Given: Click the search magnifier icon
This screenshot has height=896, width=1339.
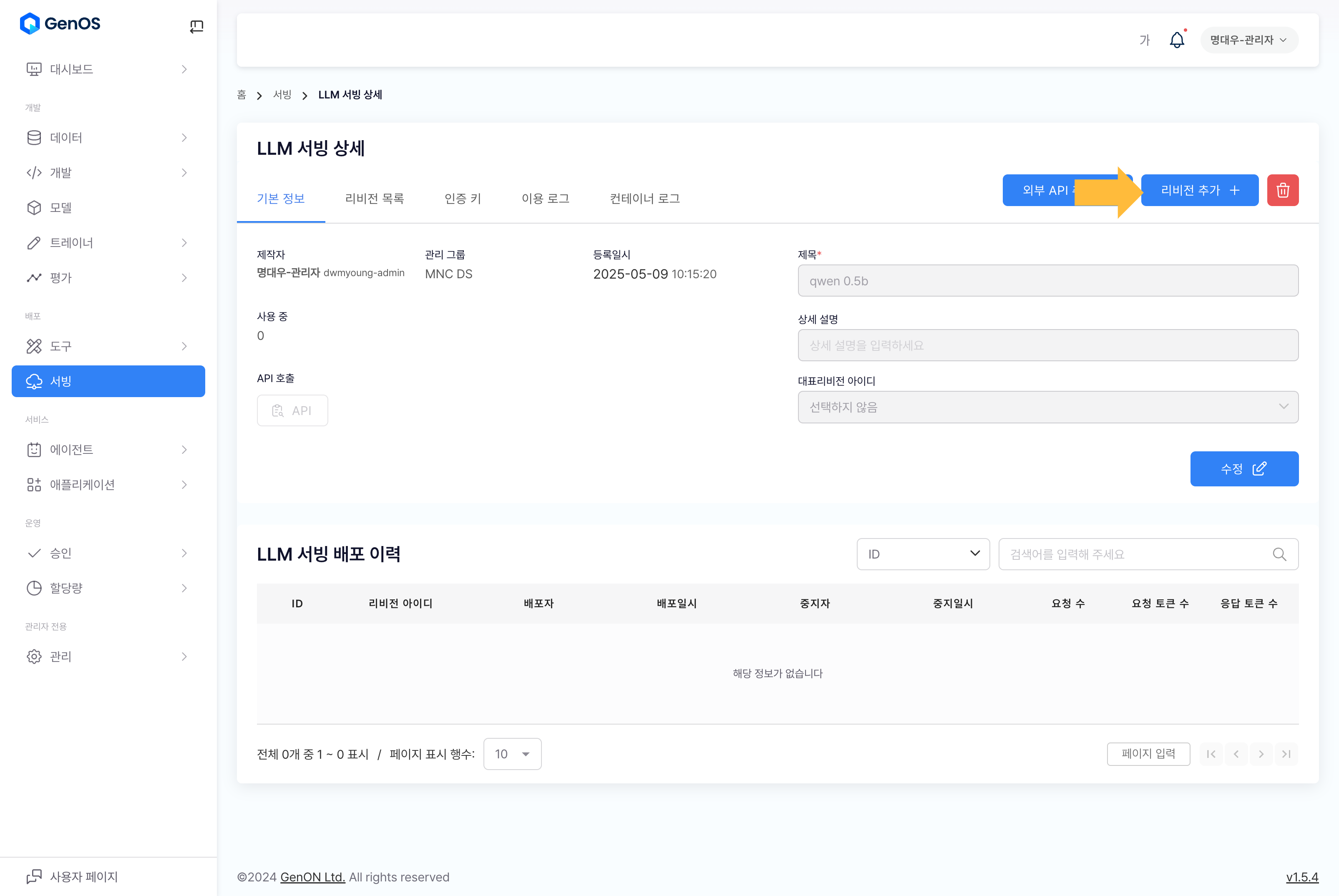Looking at the screenshot, I should point(1279,554).
